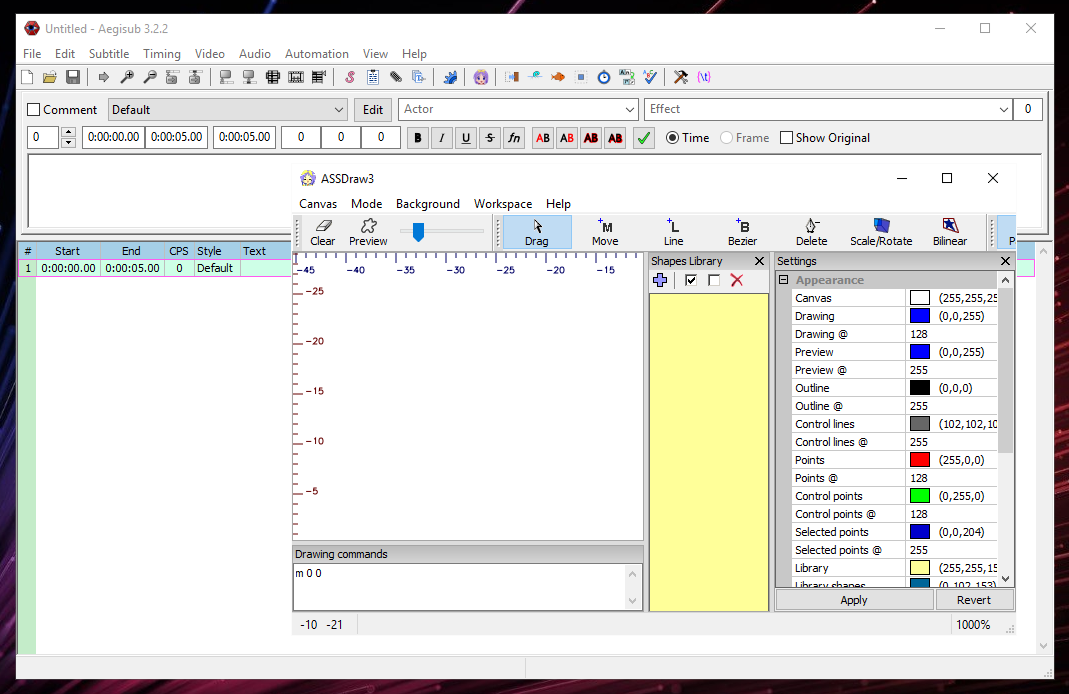Close the Shapes Library panel
This screenshot has height=694, width=1069.
(x=759, y=261)
